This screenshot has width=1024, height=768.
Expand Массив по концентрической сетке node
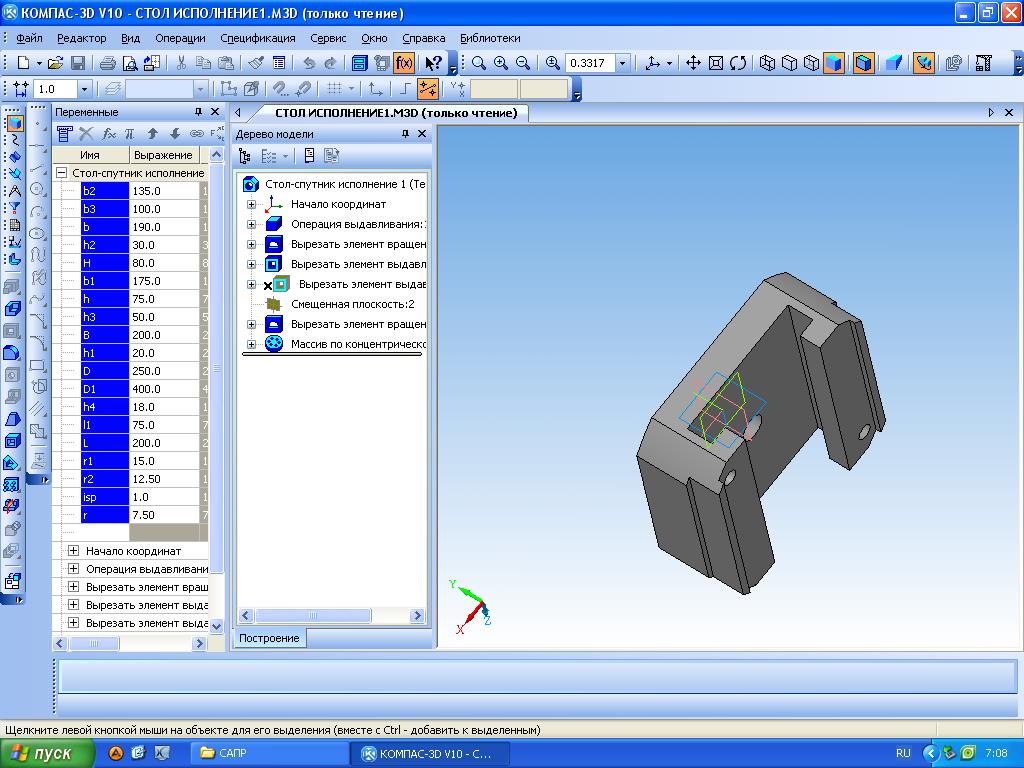tap(251, 344)
